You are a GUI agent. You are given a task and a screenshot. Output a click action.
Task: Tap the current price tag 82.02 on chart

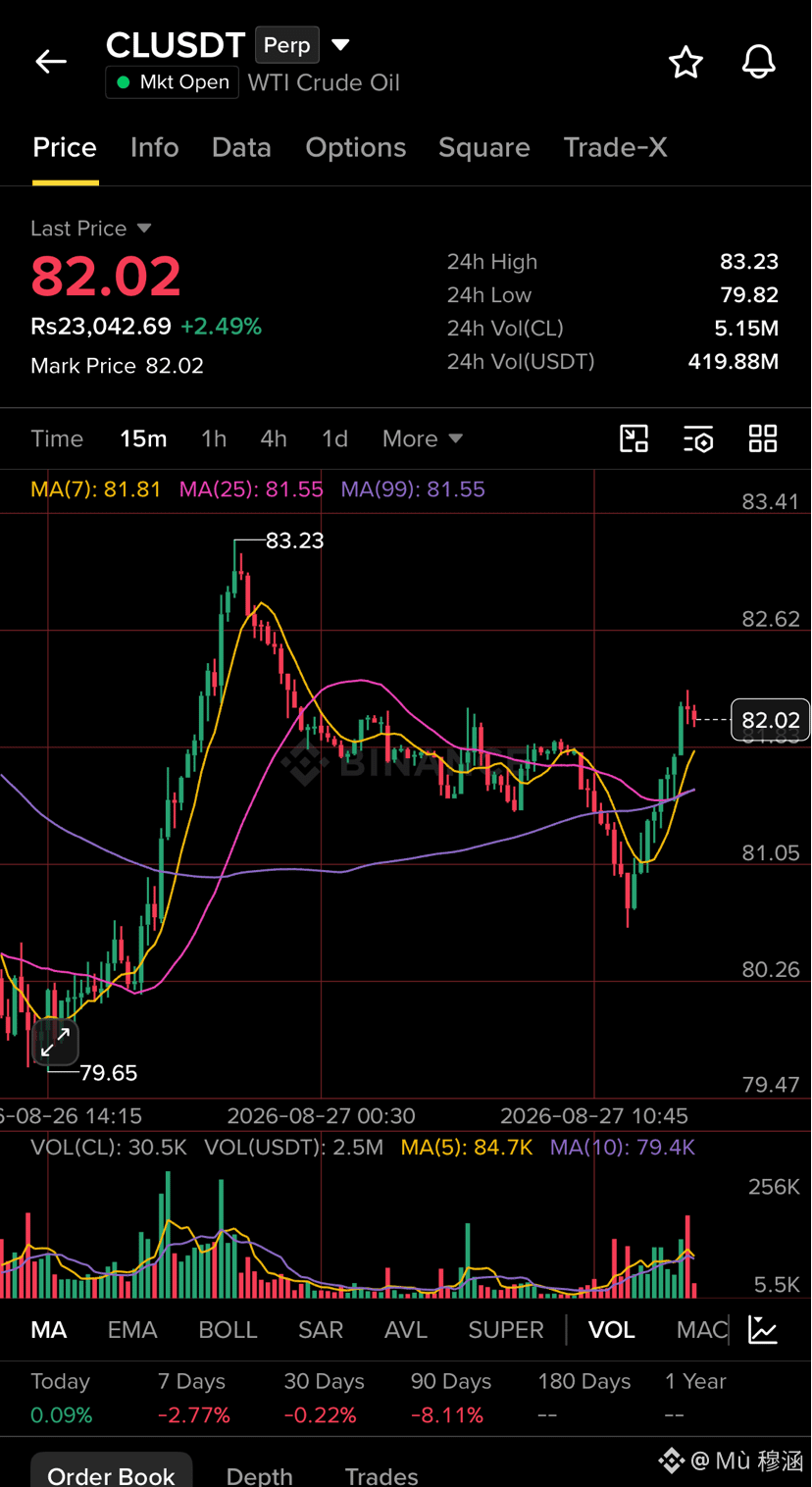click(771, 720)
